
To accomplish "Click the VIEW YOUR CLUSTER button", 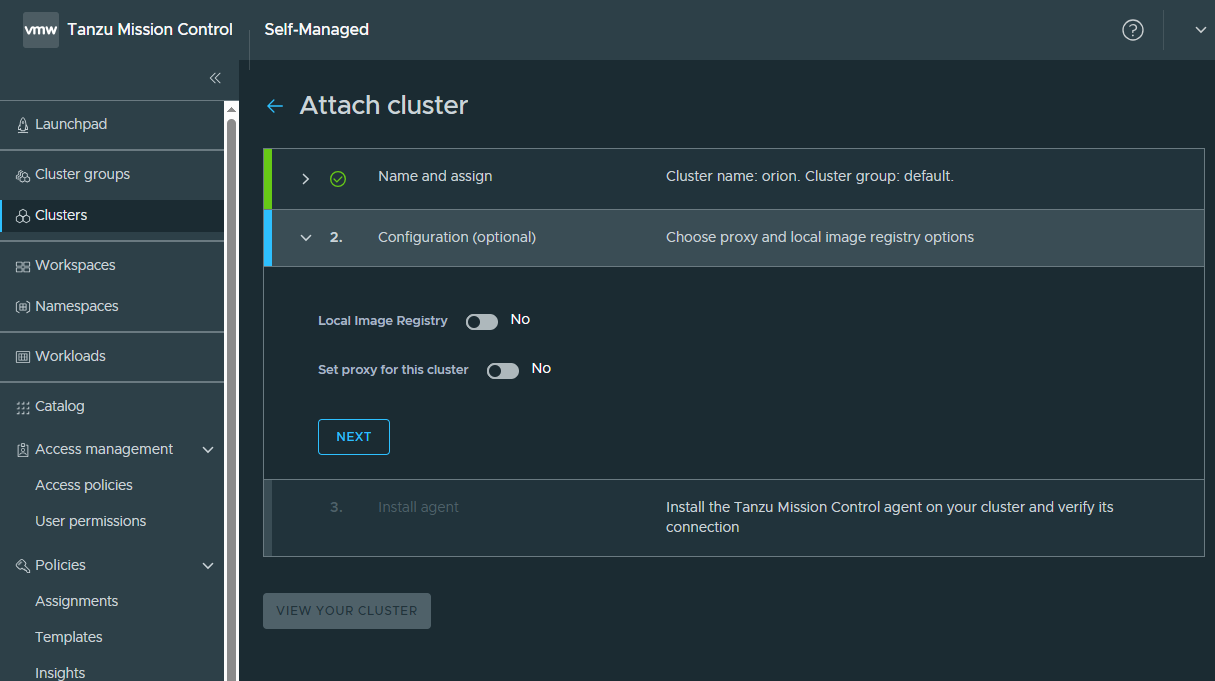I will [x=347, y=611].
